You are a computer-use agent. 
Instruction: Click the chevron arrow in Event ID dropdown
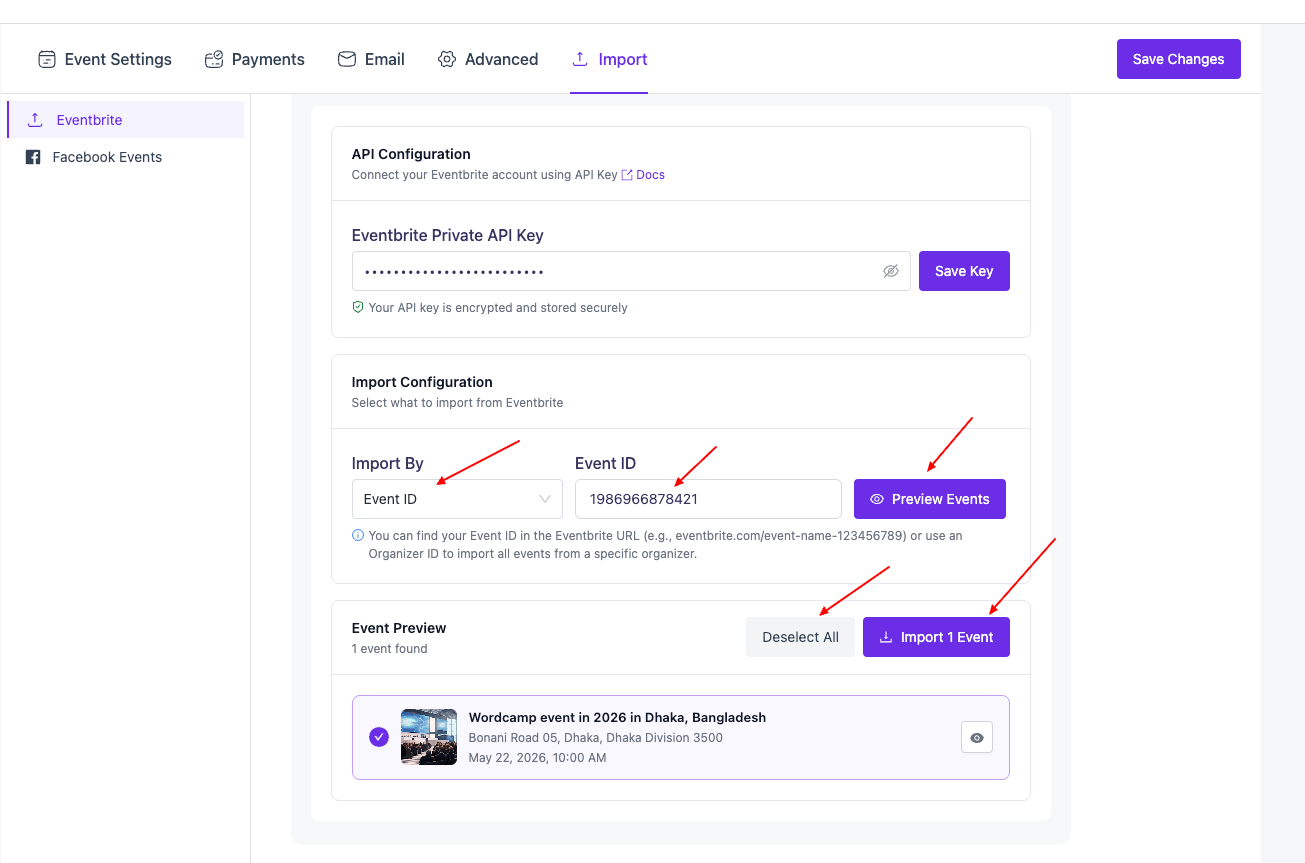point(545,499)
